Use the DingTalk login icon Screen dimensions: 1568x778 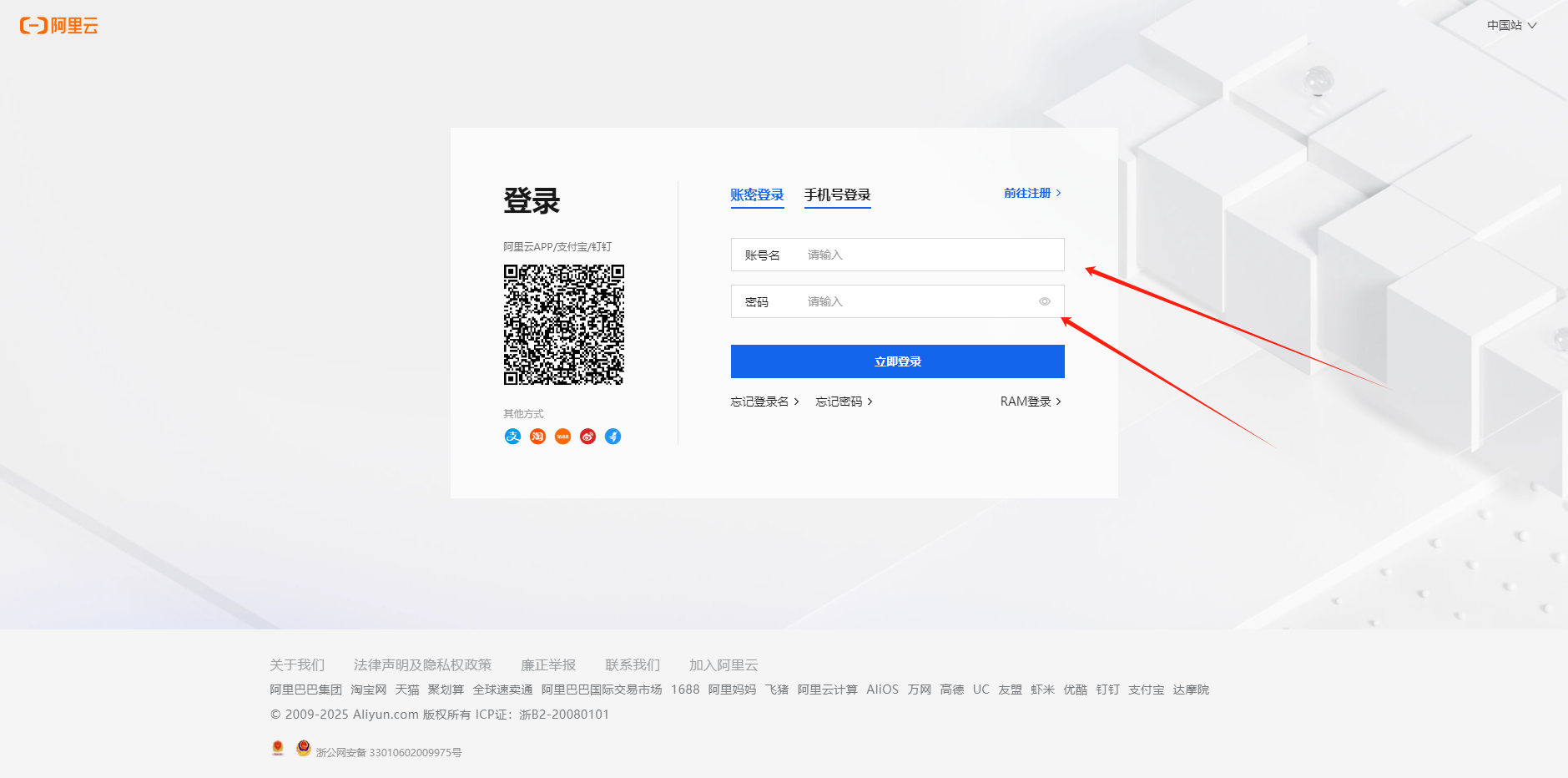coord(613,436)
